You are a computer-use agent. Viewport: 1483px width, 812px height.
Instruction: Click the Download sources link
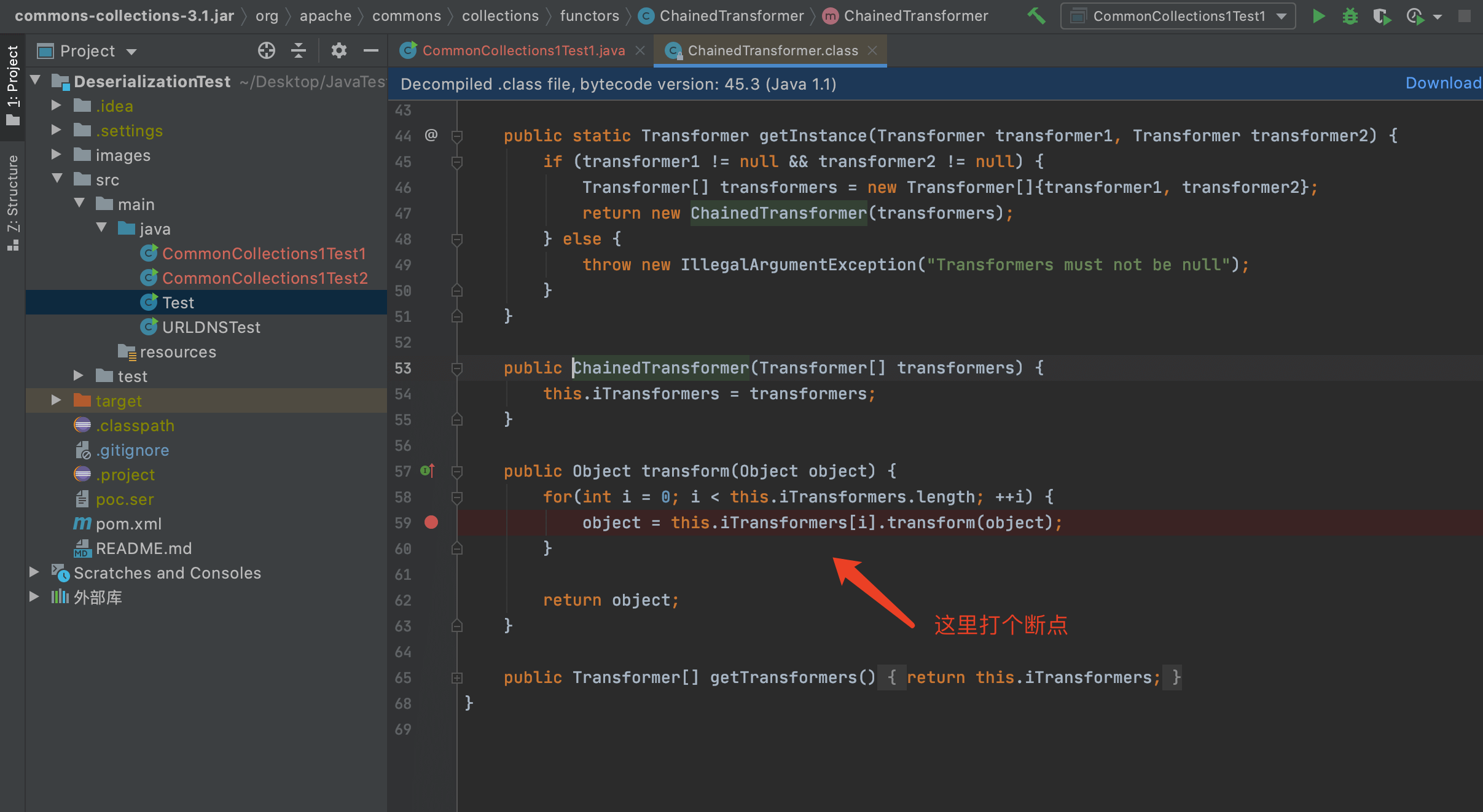[1444, 83]
